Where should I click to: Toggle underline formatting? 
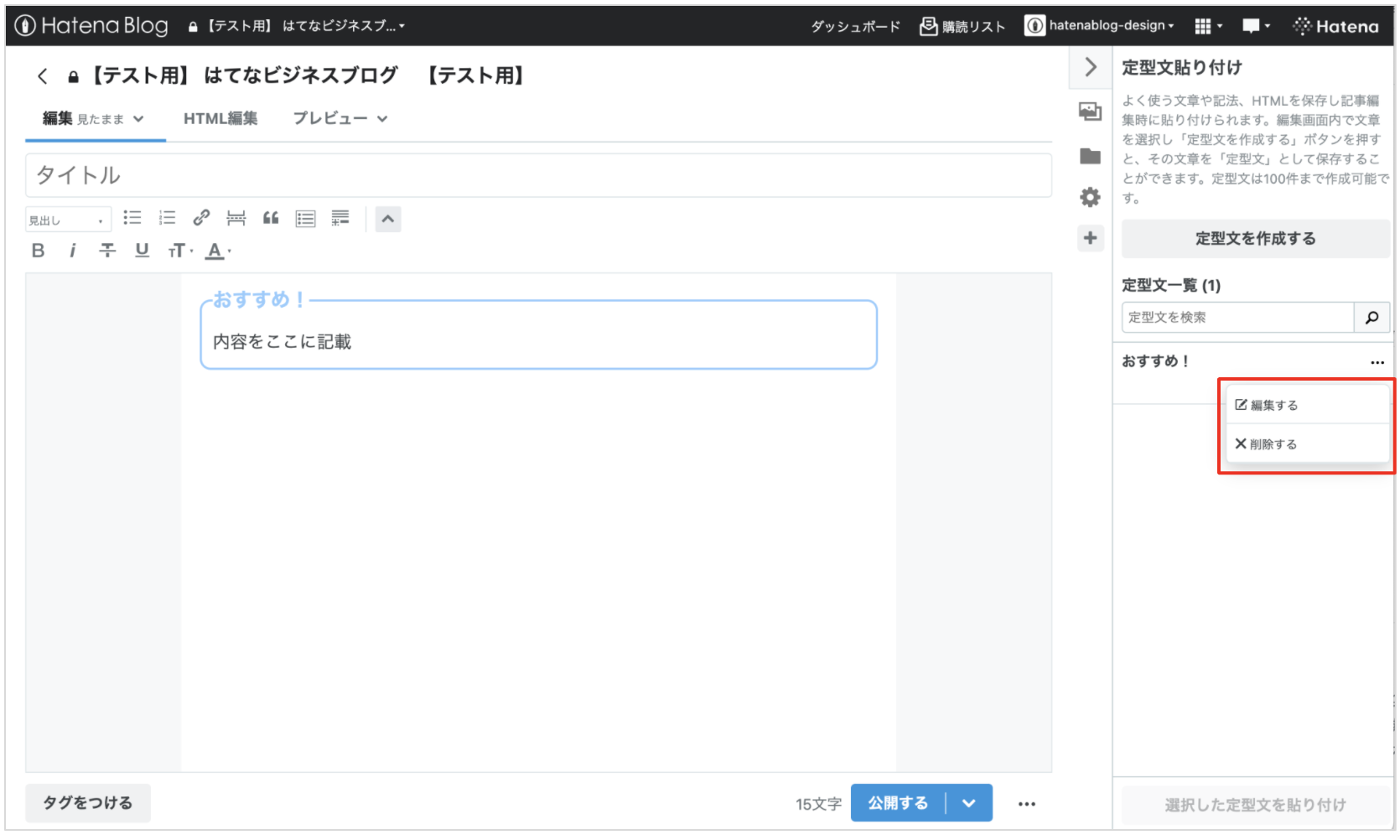(x=142, y=251)
